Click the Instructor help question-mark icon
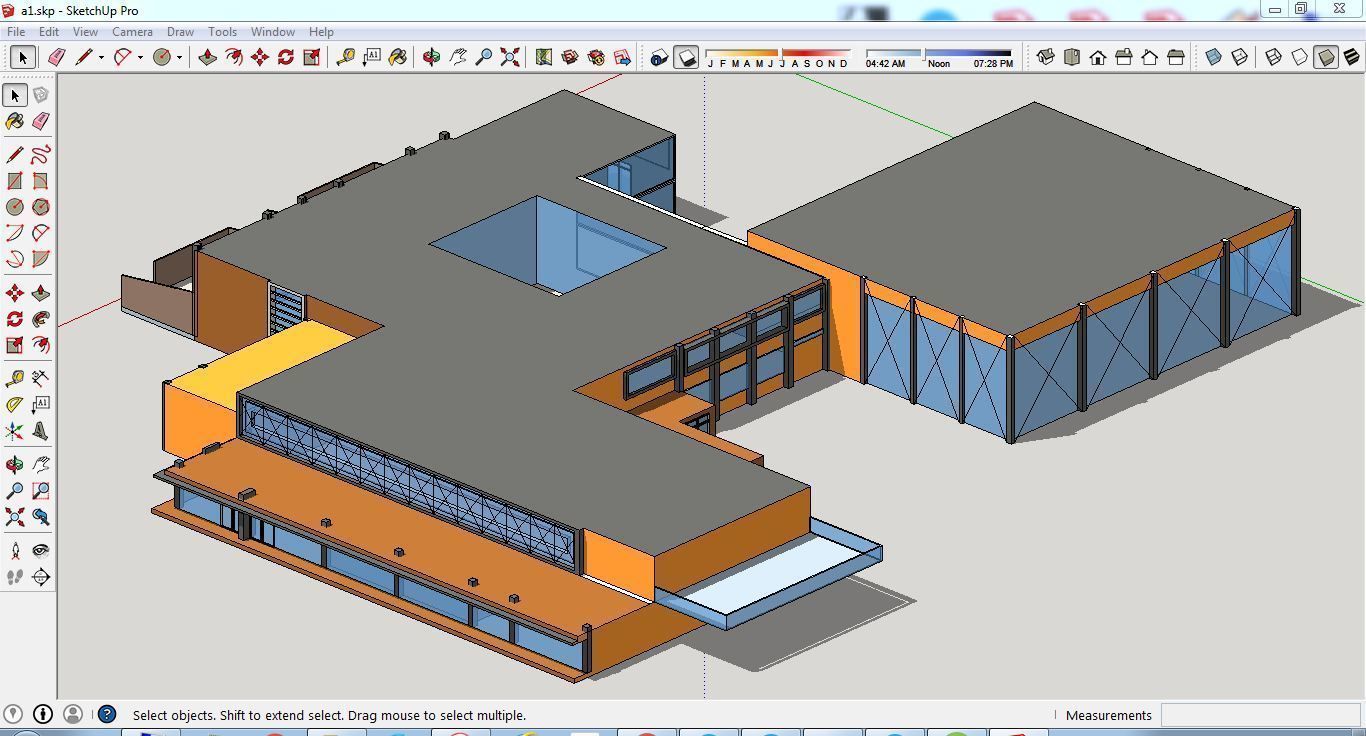This screenshot has height=736, width=1366. 107,714
